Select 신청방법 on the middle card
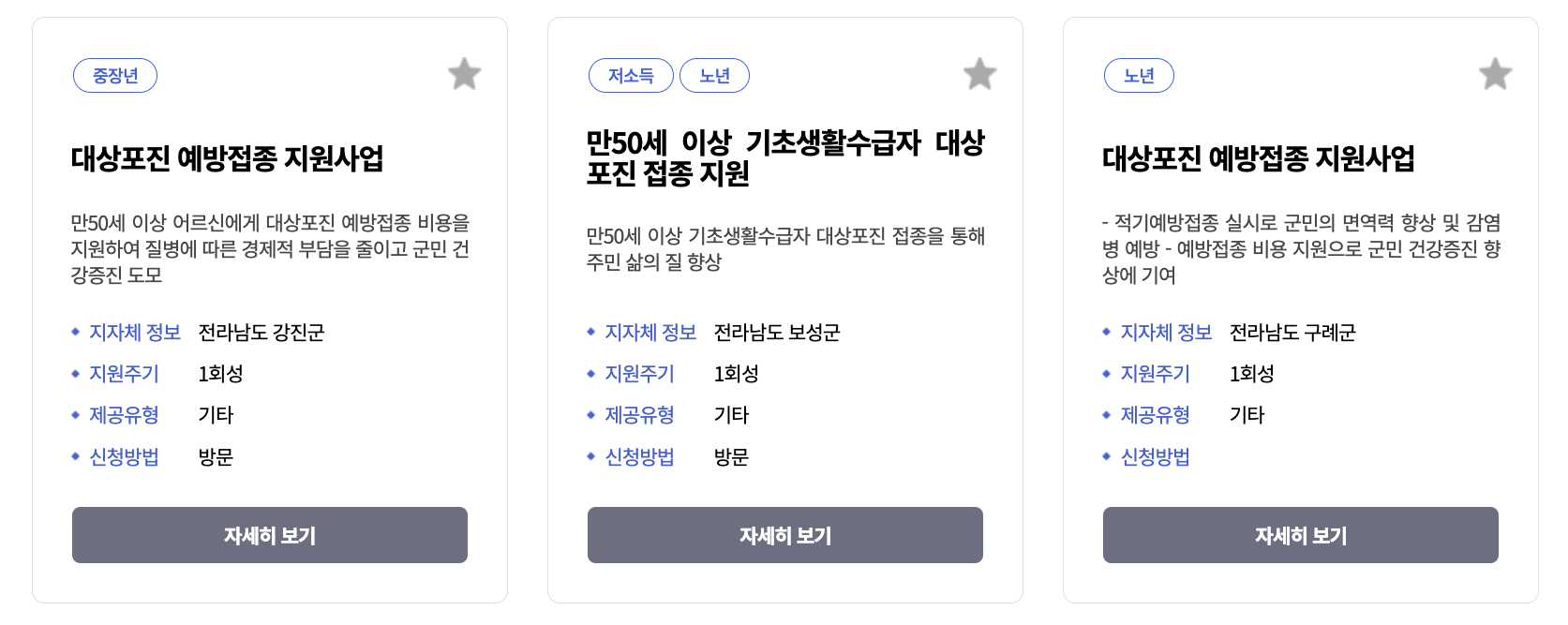Image resolution: width=1568 pixels, height=625 pixels. [639, 457]
